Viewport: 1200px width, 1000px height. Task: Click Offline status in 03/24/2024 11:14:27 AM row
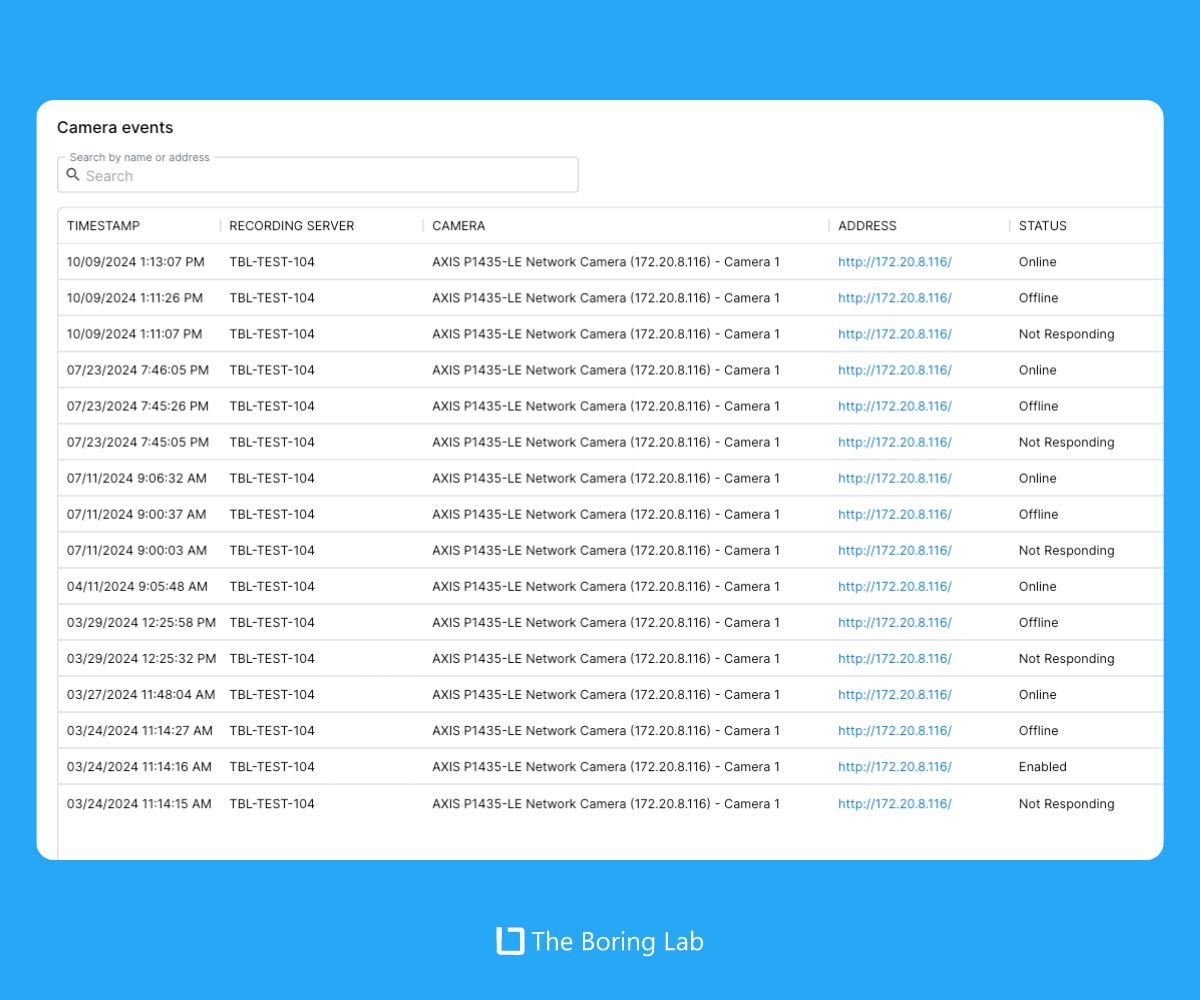1039,731
